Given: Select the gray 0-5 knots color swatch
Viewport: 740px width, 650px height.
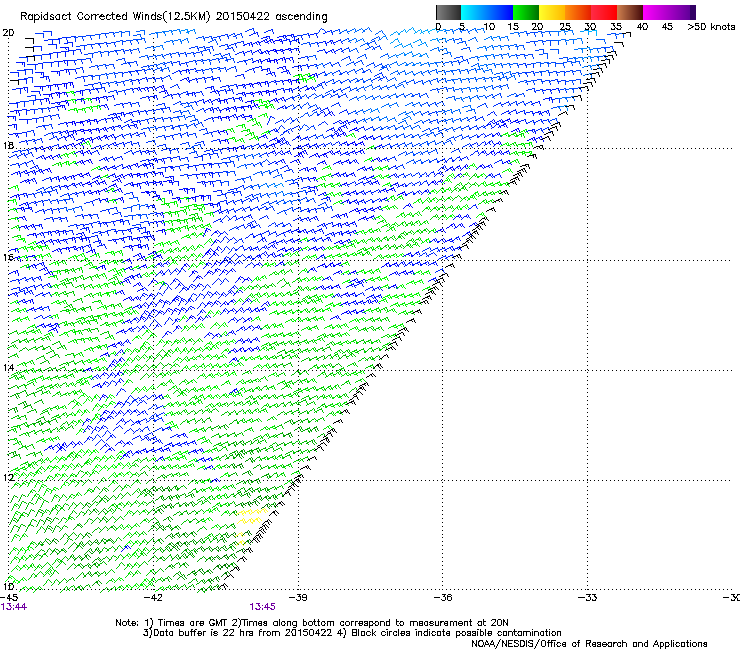Looking at the screenshot, I should pos(448,12).
